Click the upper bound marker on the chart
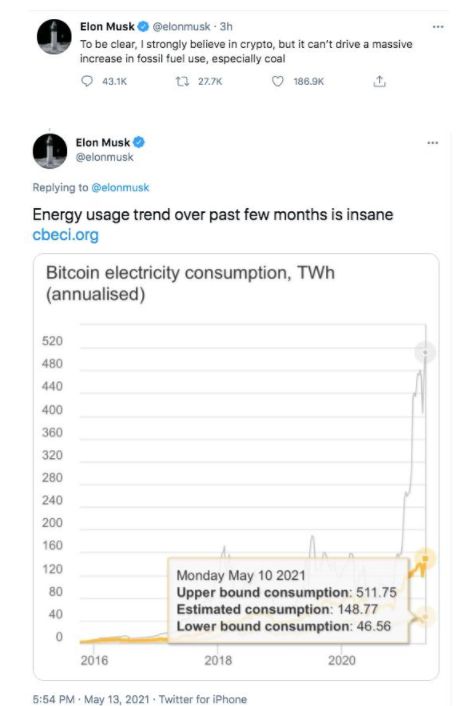 point(425,352)
